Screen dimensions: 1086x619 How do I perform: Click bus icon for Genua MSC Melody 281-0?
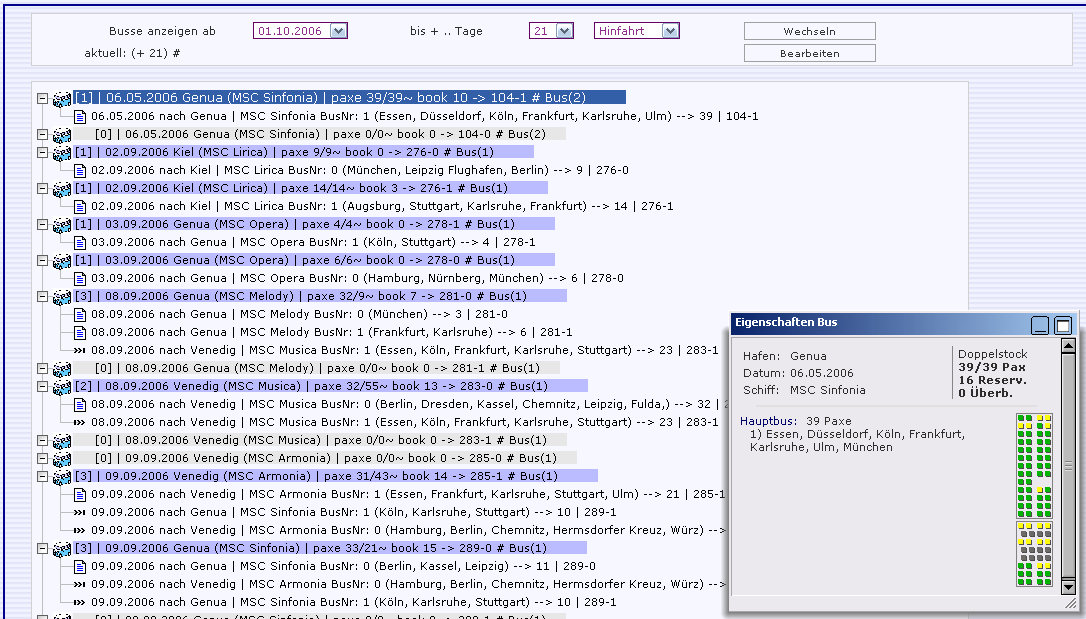click(x=62, y=296)
